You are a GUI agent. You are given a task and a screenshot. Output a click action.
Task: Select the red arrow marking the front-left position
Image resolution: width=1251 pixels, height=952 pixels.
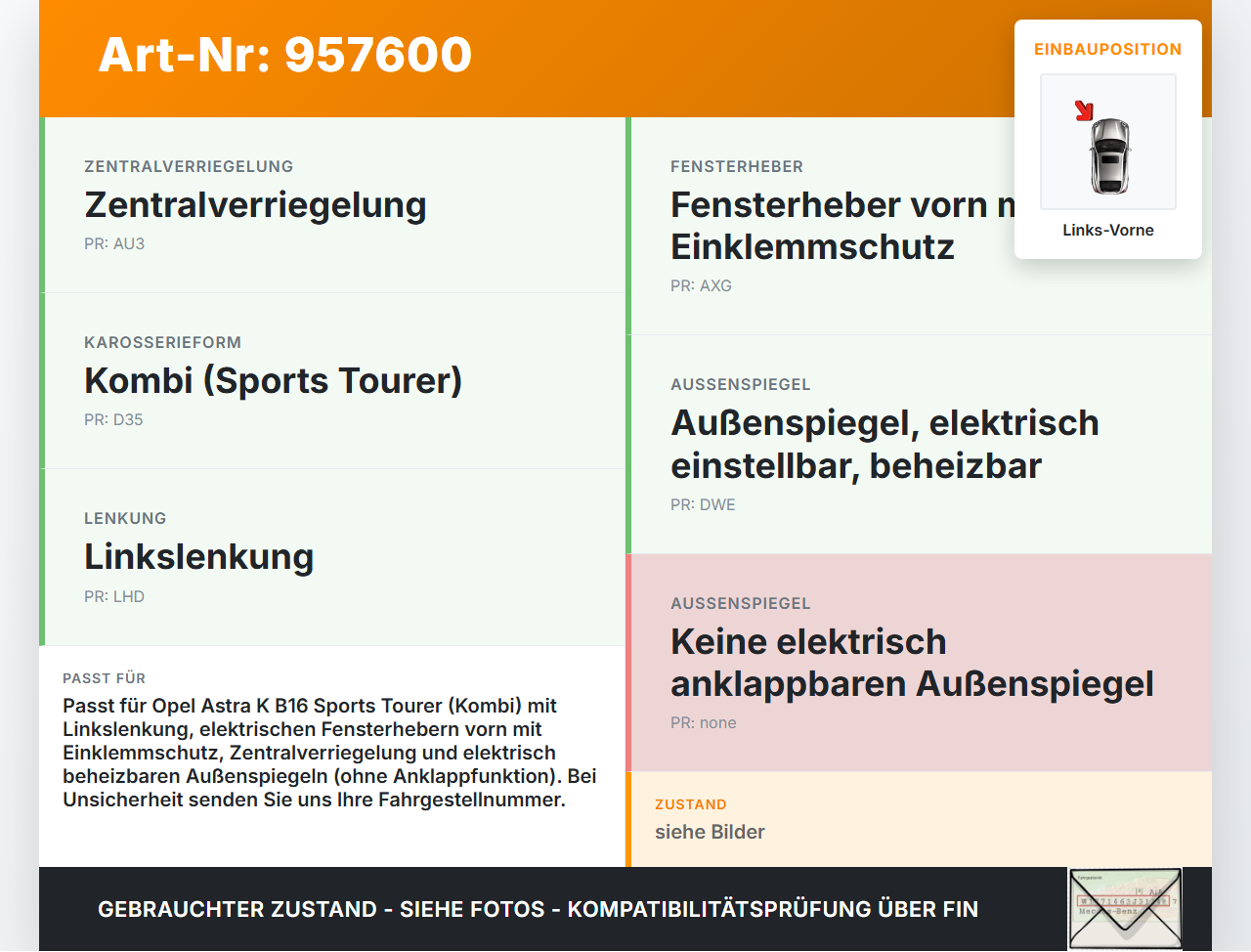[x=1085, y=109]
